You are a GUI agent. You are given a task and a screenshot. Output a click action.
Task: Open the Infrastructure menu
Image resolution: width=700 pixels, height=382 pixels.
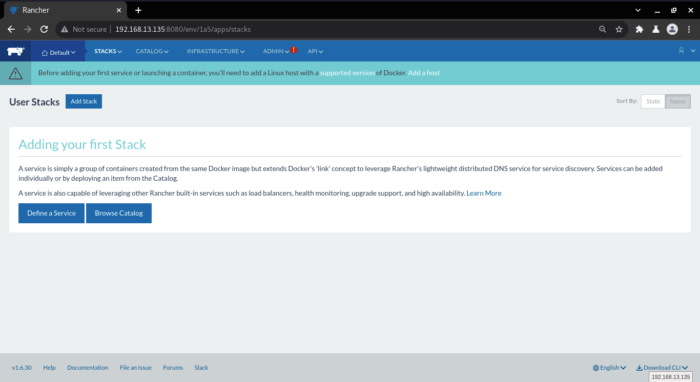click(x=216, y=51)
